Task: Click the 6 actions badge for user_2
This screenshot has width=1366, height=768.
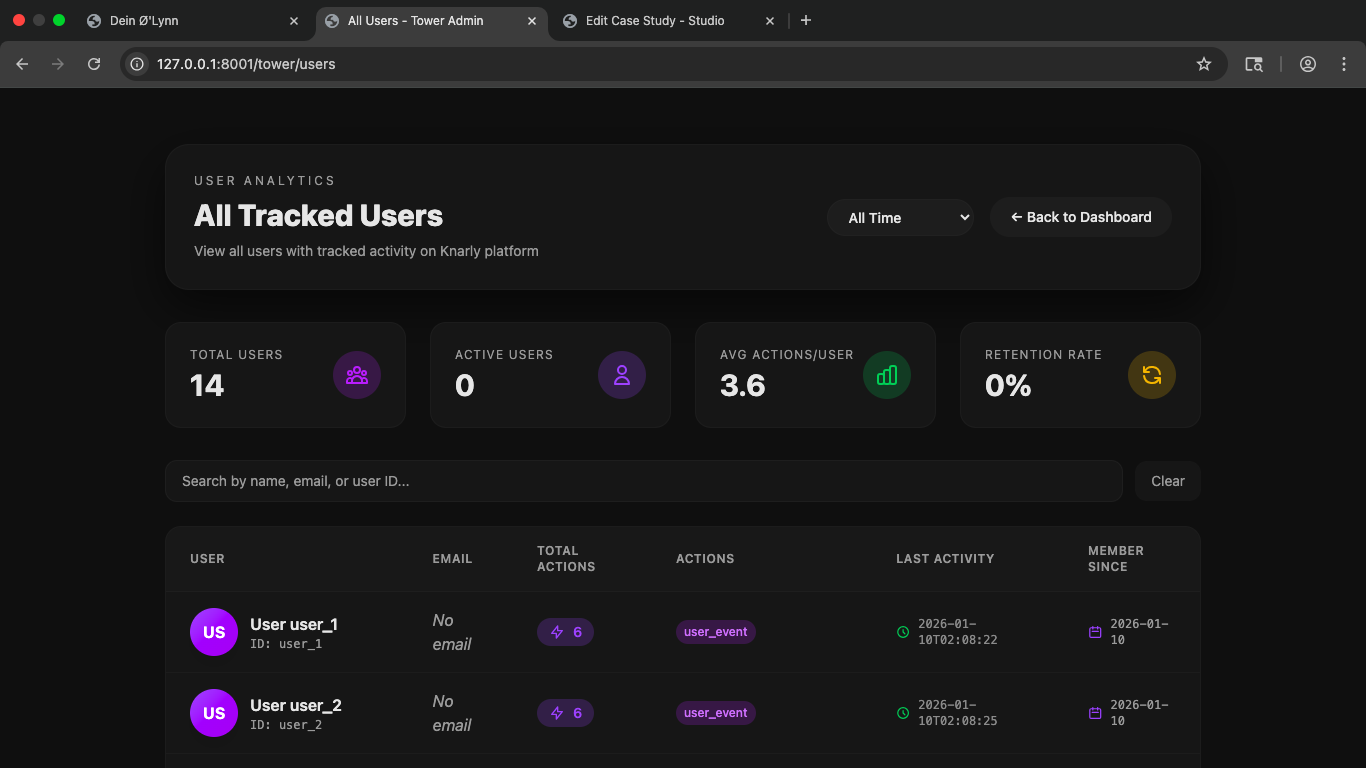Action: tap(566, 713)
